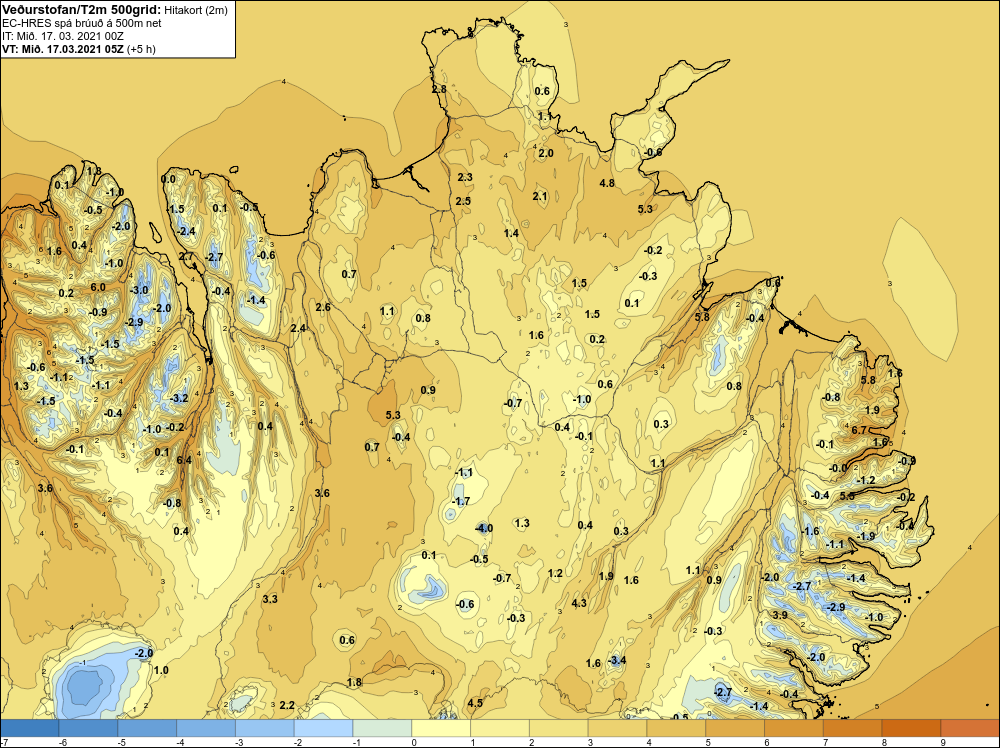Select the 6.0 temperature reading
The height and width of the screenshot is (748, 1000).
[98, 287]
